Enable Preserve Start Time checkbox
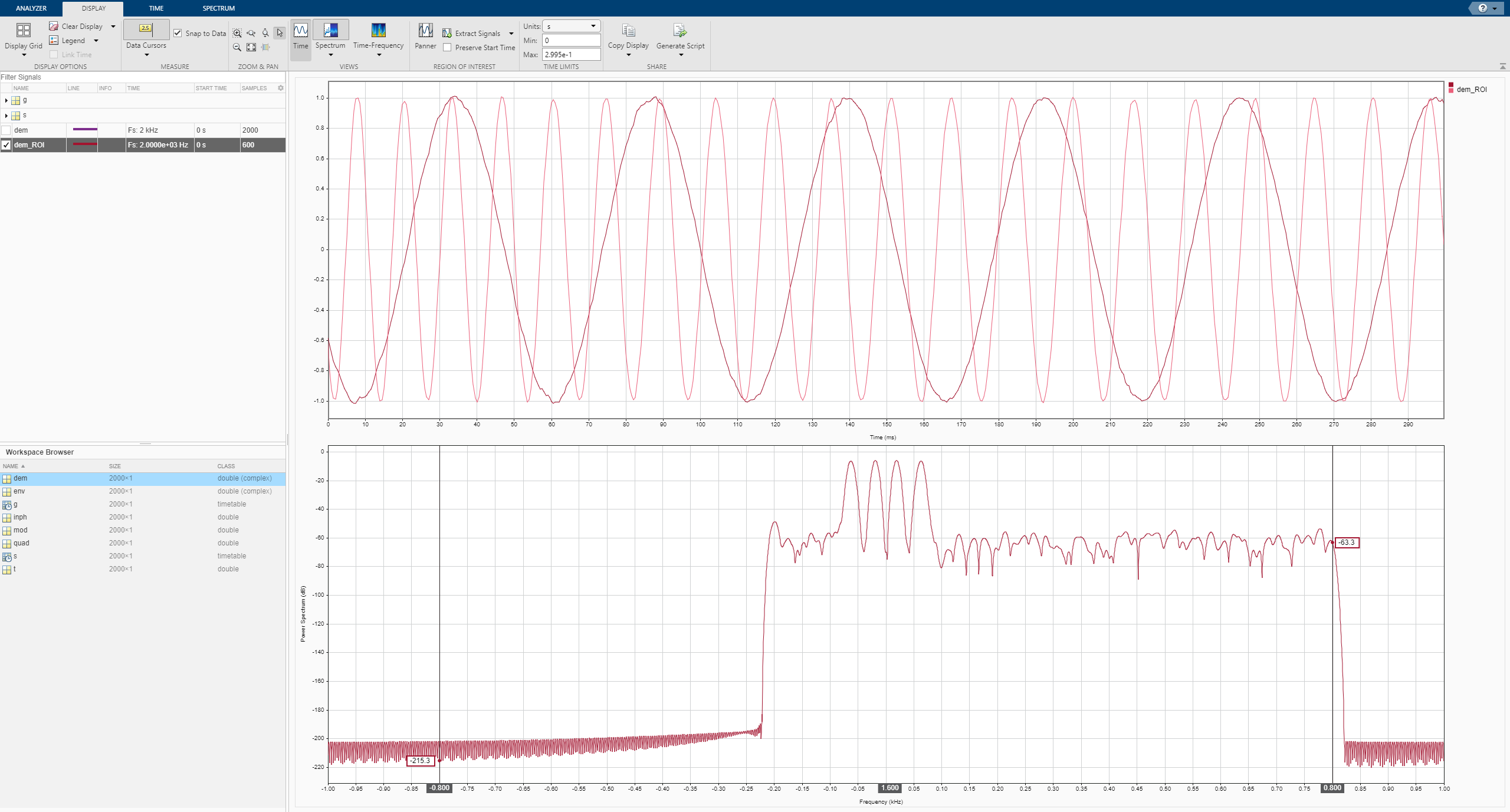Screen dimensions: 1510x812 tap(448, 48)
